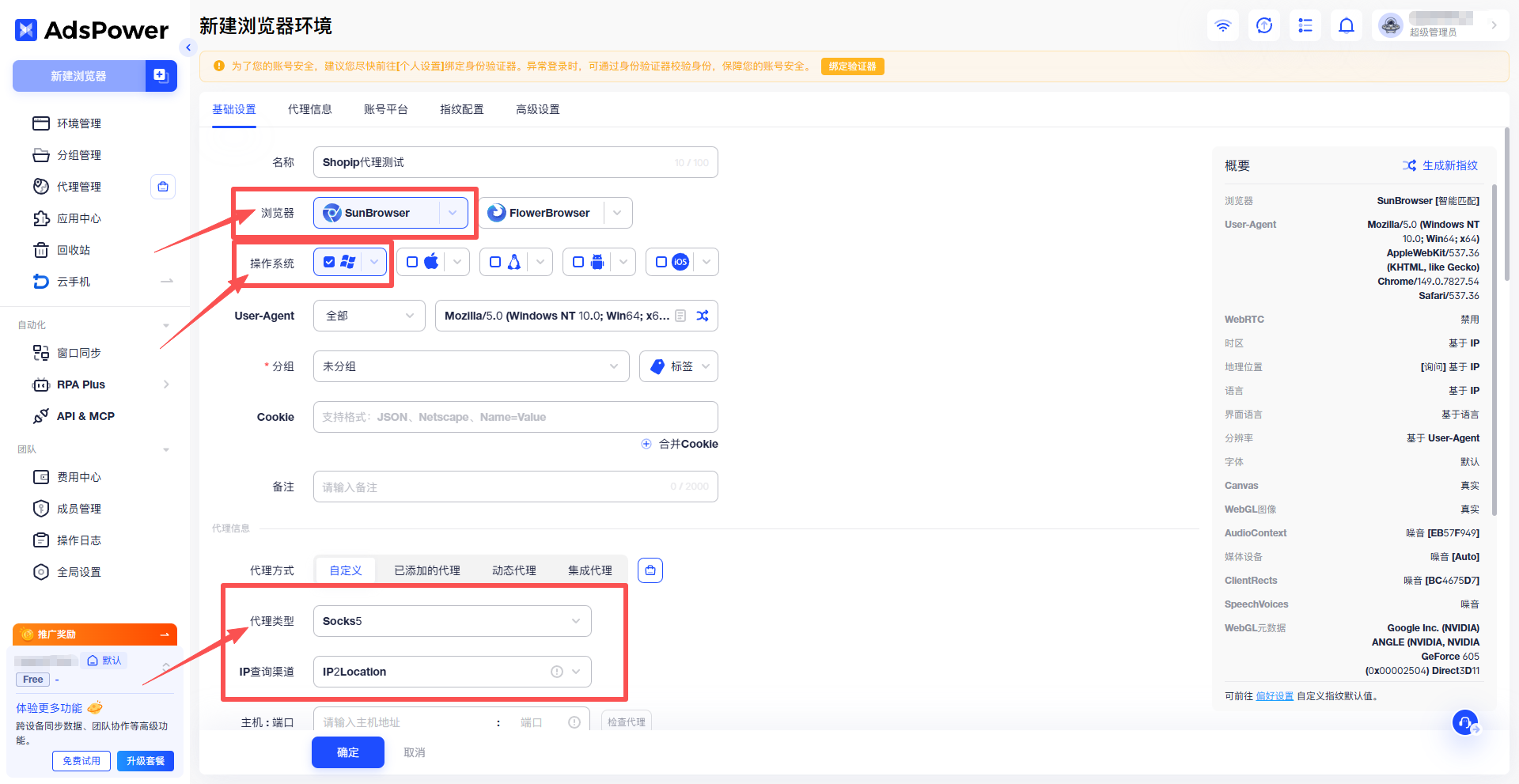Randomize the User-Agent with shuffle icon
This screenshot has height=784, width=1519.
[x=703, y=316]
